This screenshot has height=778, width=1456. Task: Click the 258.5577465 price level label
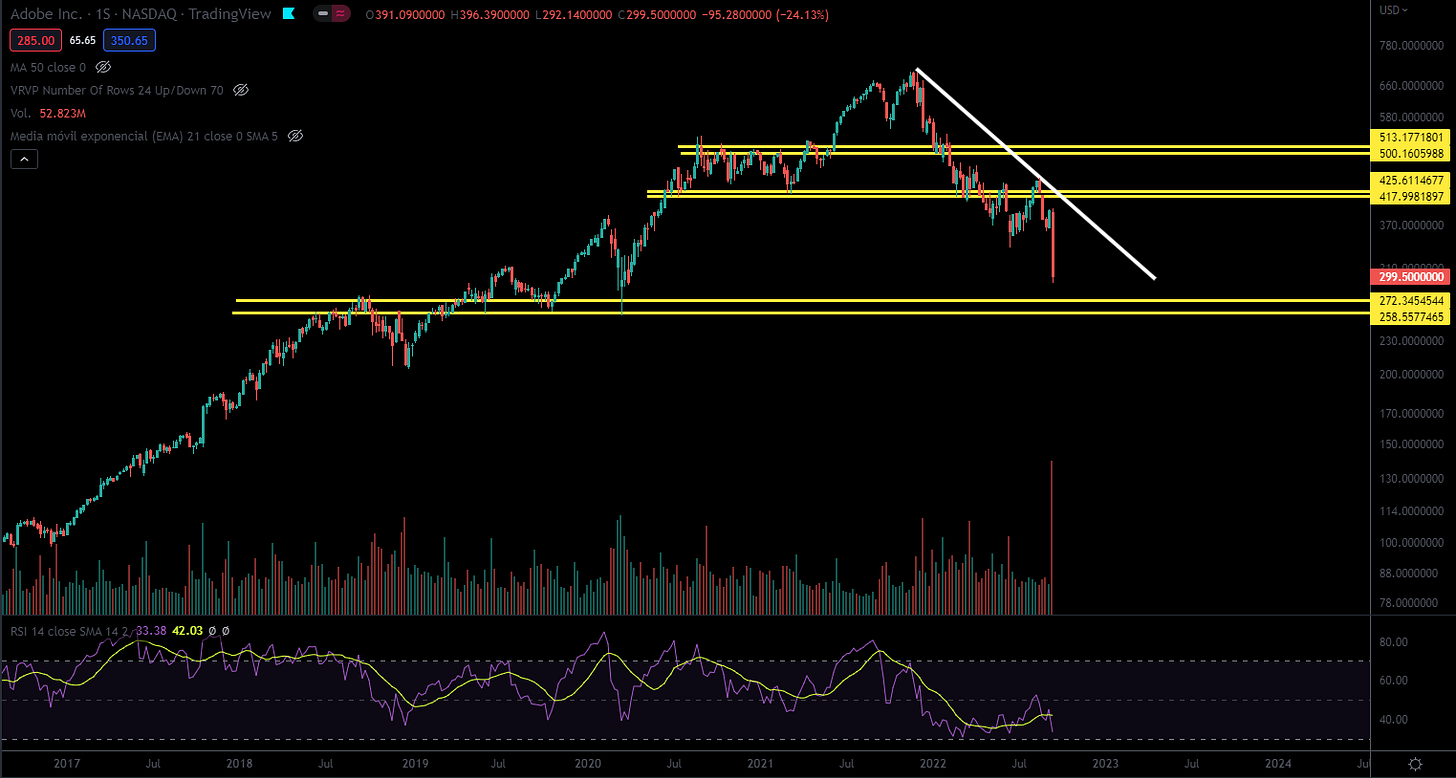tap(1411, 316)
